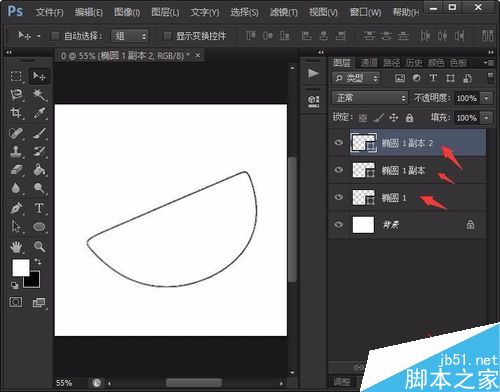
Task: Enable the 自动选择 checkbox
Action: pos(55,36)
